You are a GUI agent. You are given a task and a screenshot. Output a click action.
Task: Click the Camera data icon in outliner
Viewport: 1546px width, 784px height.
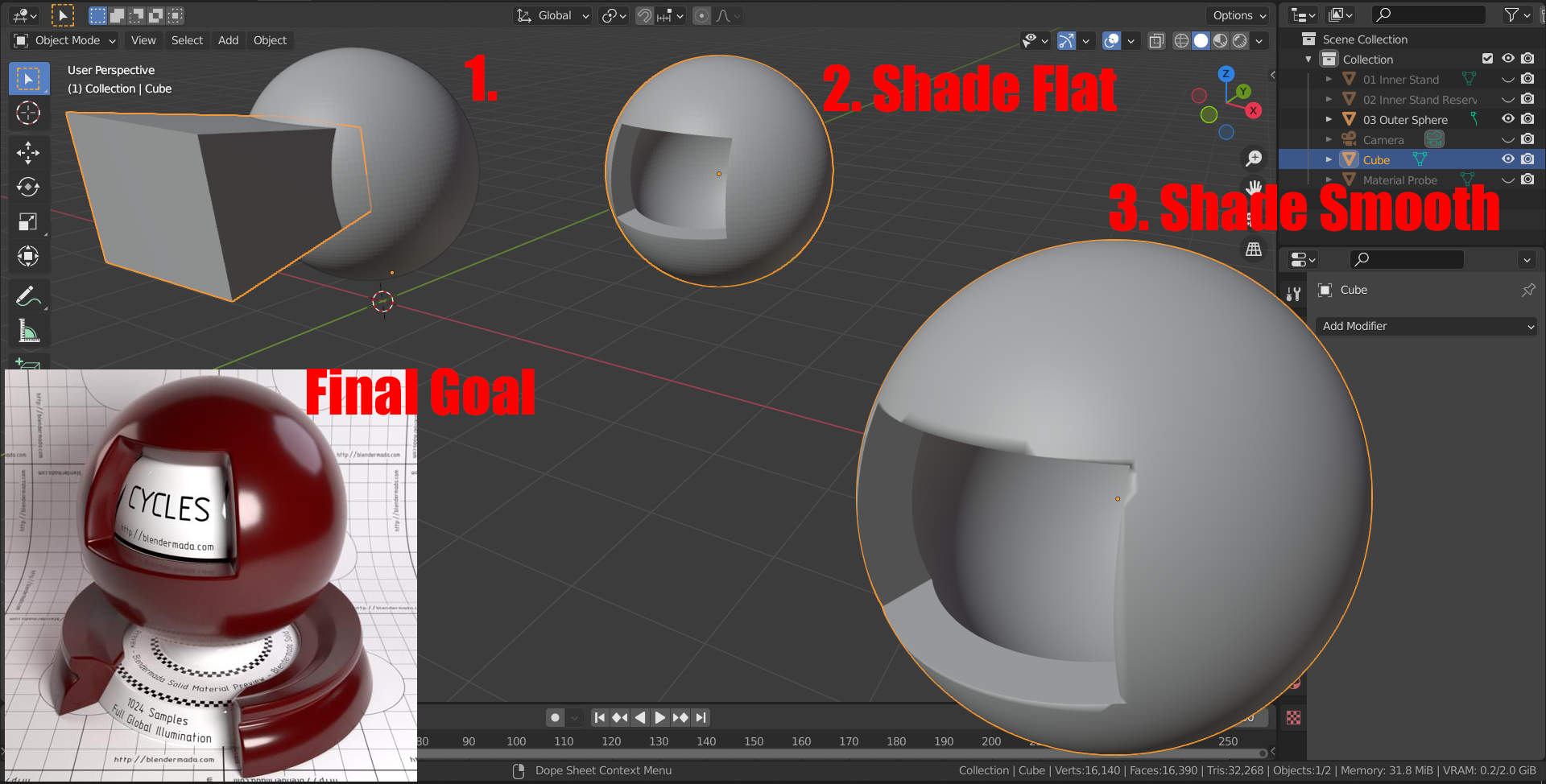click(x=1434, y=139)
